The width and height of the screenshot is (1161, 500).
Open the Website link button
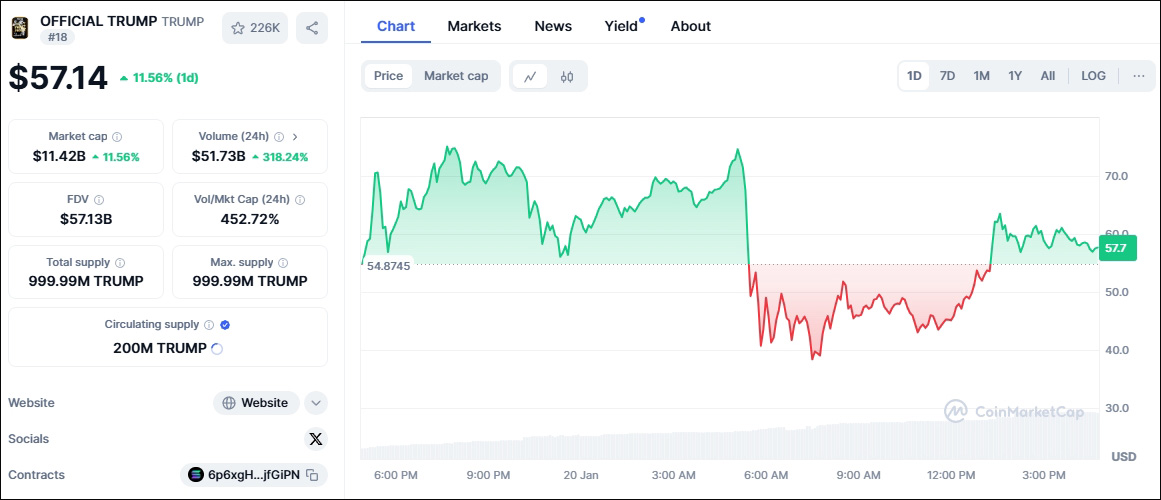point(259,403)
